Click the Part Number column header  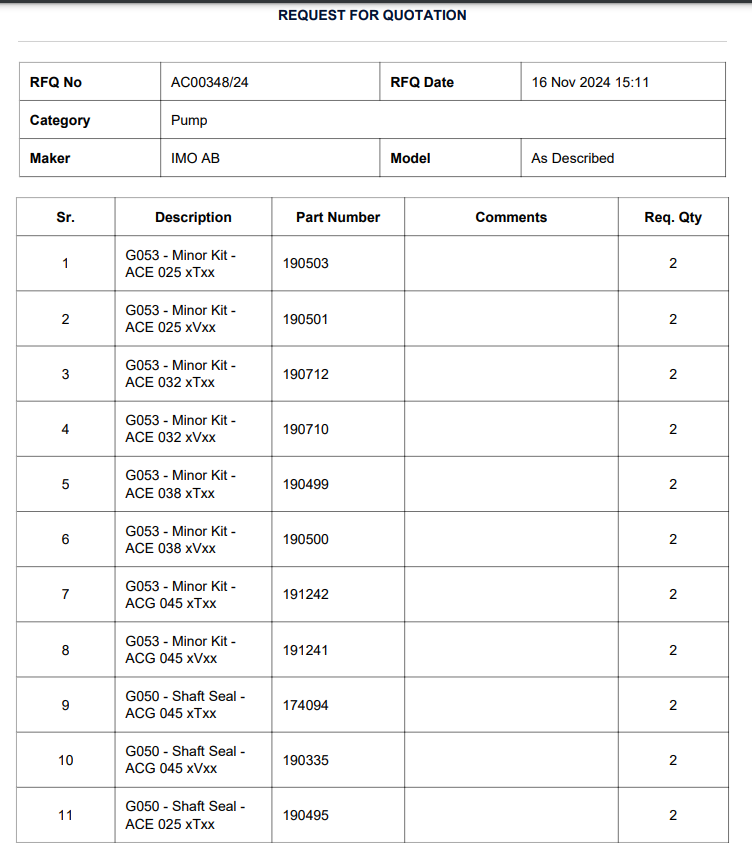point(338,217)
